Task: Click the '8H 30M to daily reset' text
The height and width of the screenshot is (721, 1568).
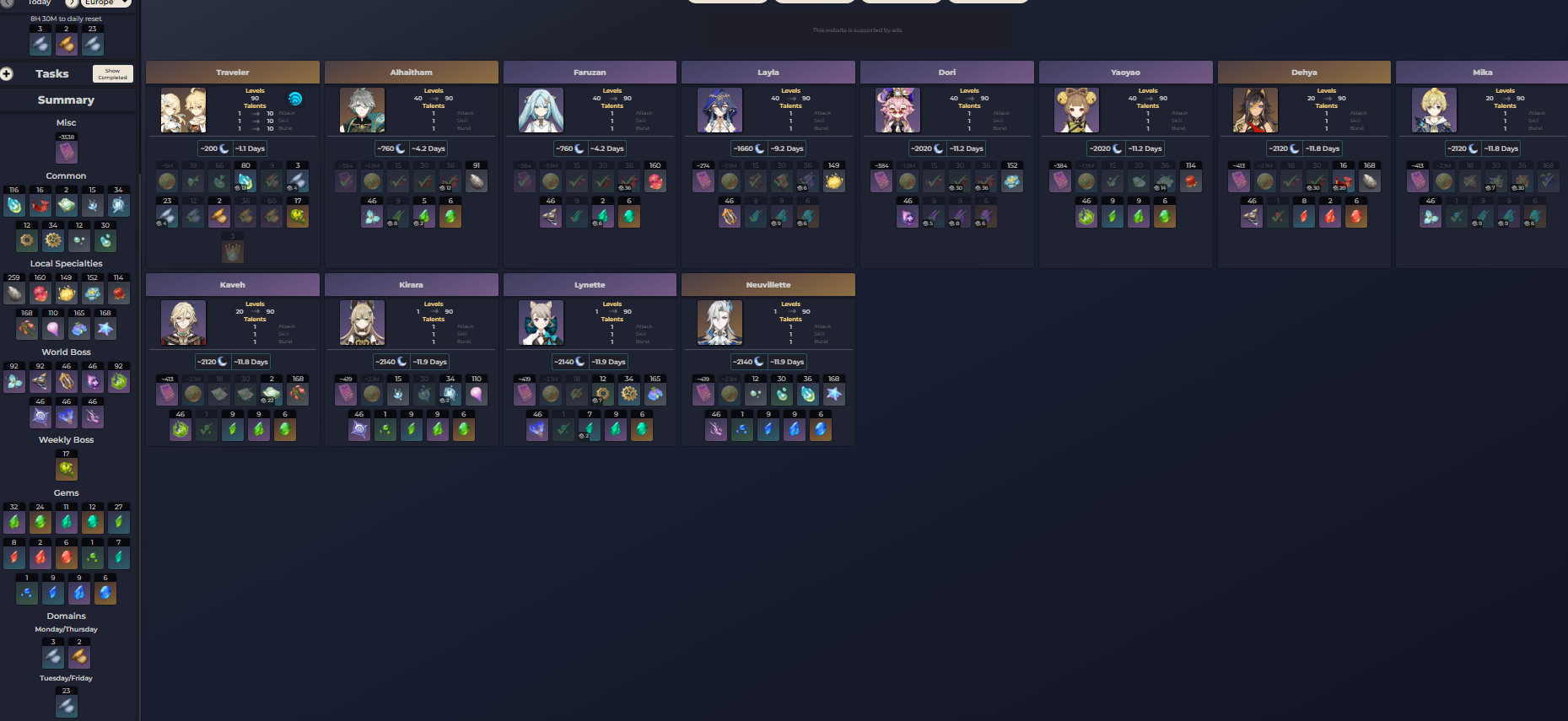Action: pyautogui.click(x=66, y=19)
